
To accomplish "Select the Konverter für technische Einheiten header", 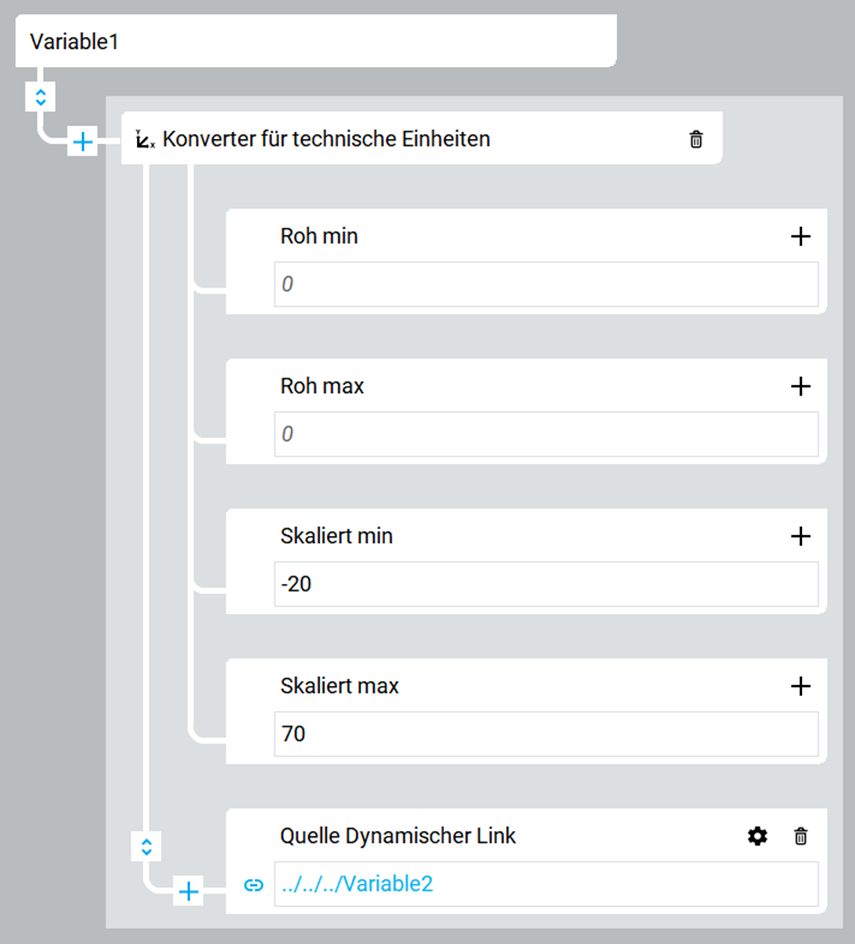I will pyautogui.click(x=422, y=139).
